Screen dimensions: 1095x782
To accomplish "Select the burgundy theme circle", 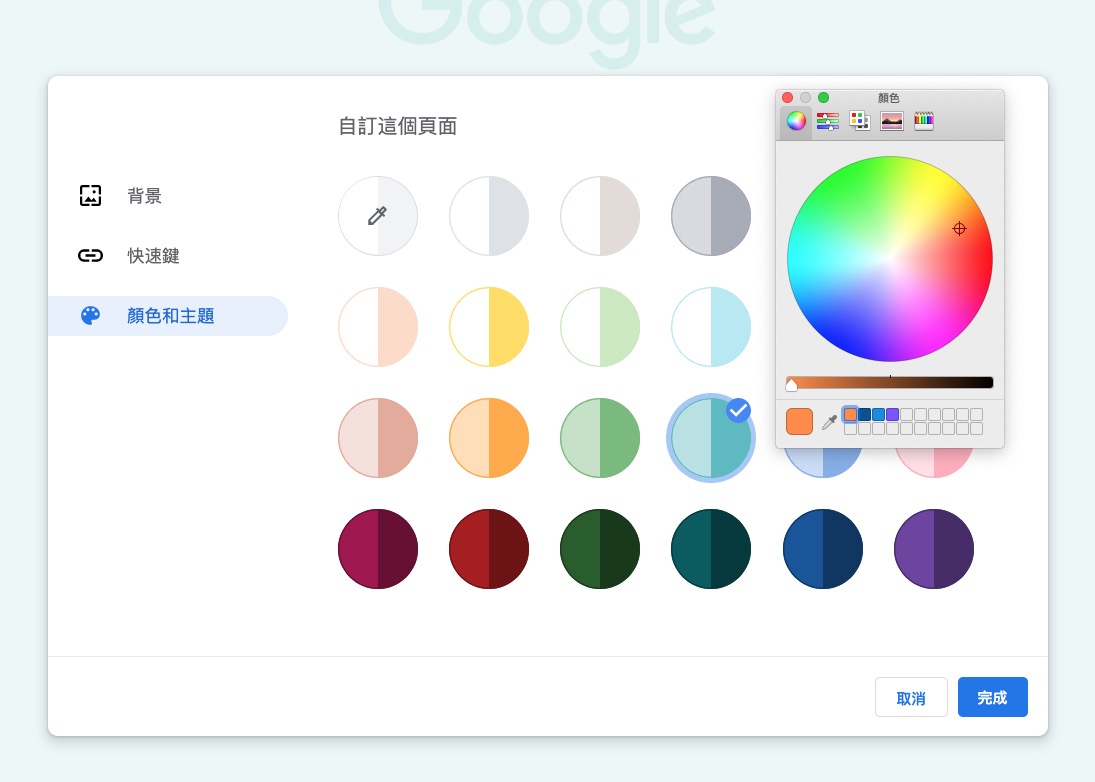I will pos(378,549).
